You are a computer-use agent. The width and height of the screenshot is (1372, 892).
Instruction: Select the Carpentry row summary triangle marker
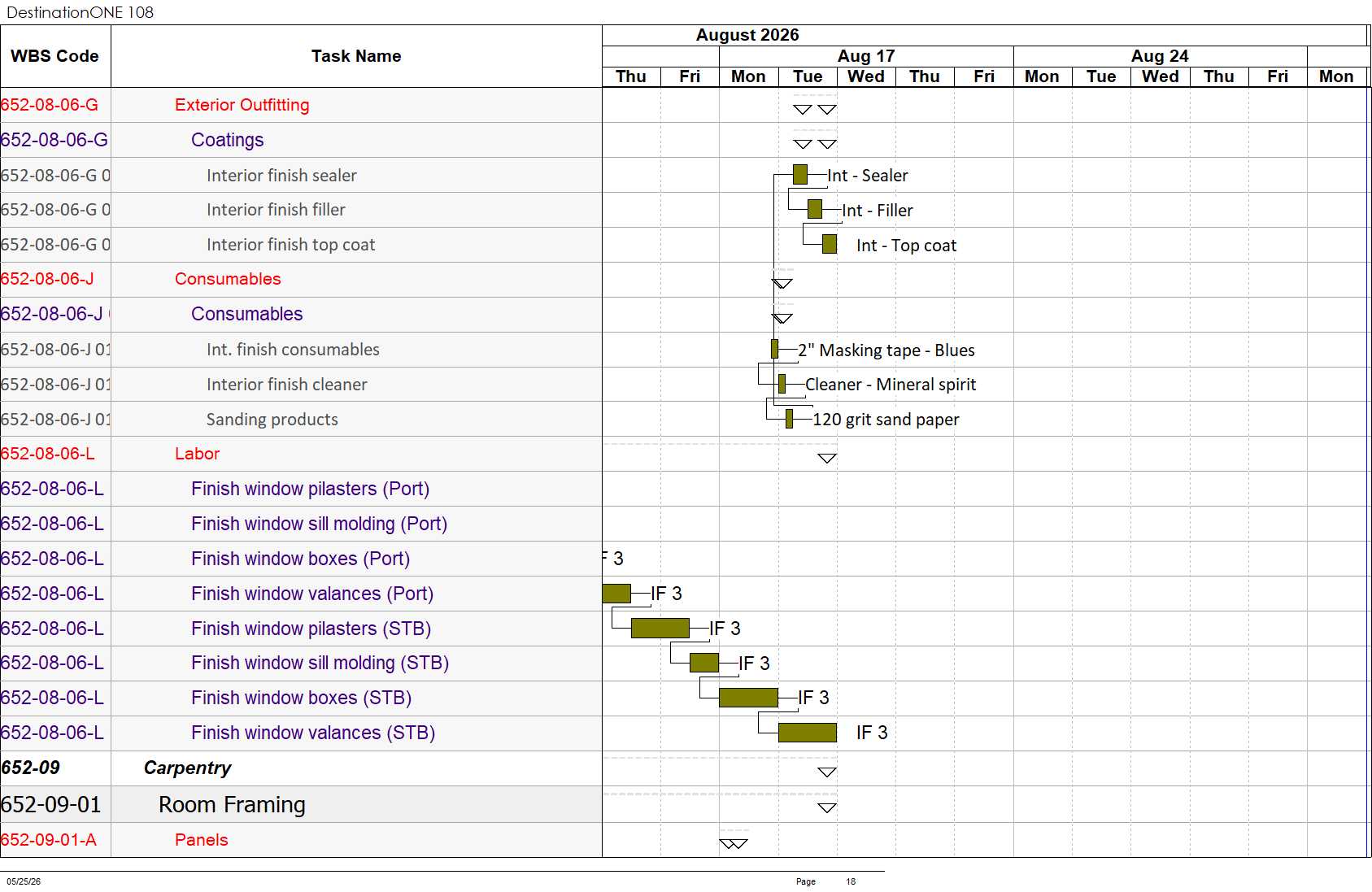pyautogui.click(x=827, y=772)
